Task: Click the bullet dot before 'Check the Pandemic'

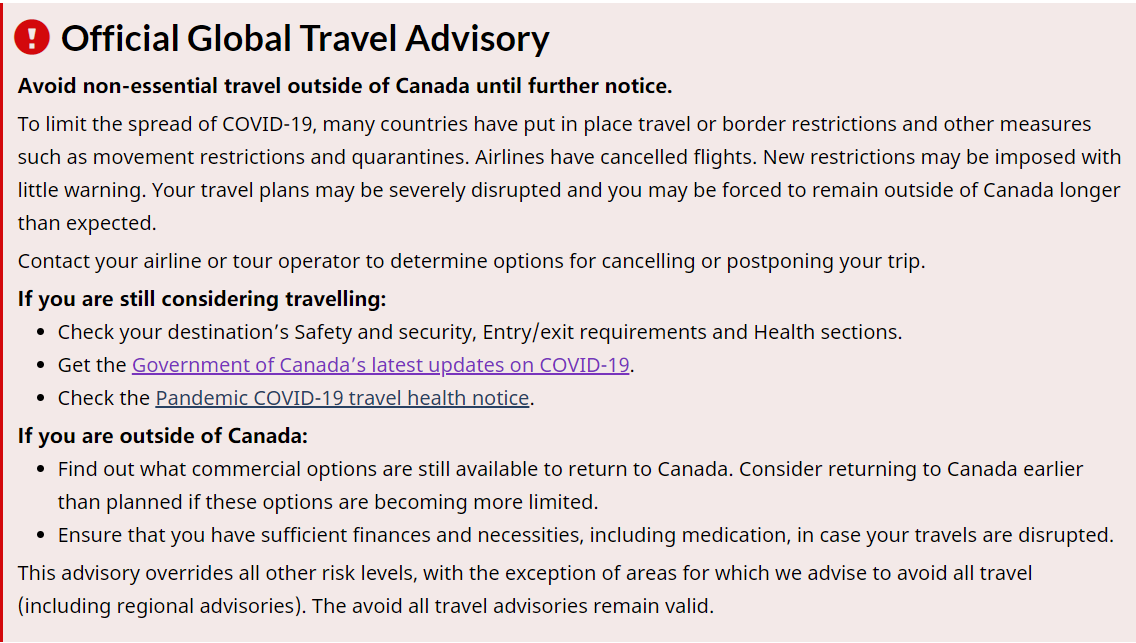Action: click(x=41, y=399)
